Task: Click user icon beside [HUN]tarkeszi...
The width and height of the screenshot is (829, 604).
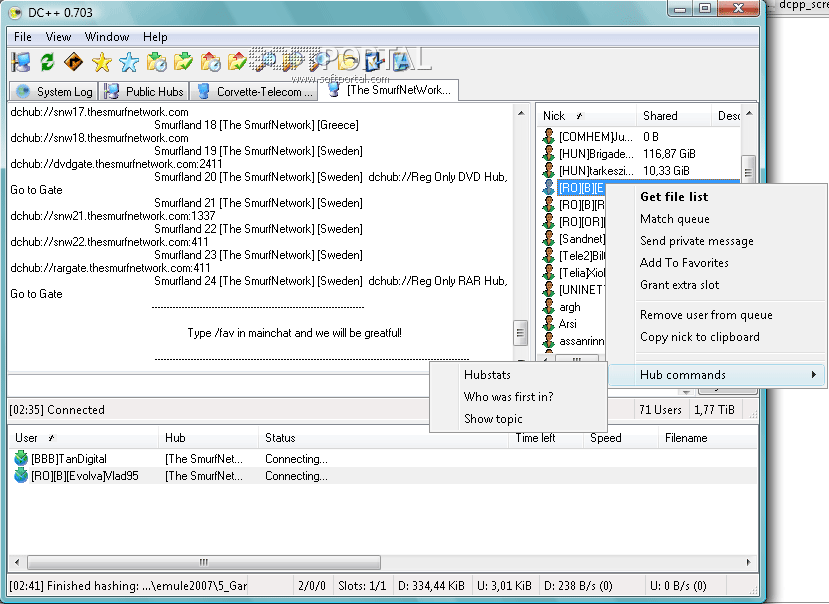Action: (548, 170)
